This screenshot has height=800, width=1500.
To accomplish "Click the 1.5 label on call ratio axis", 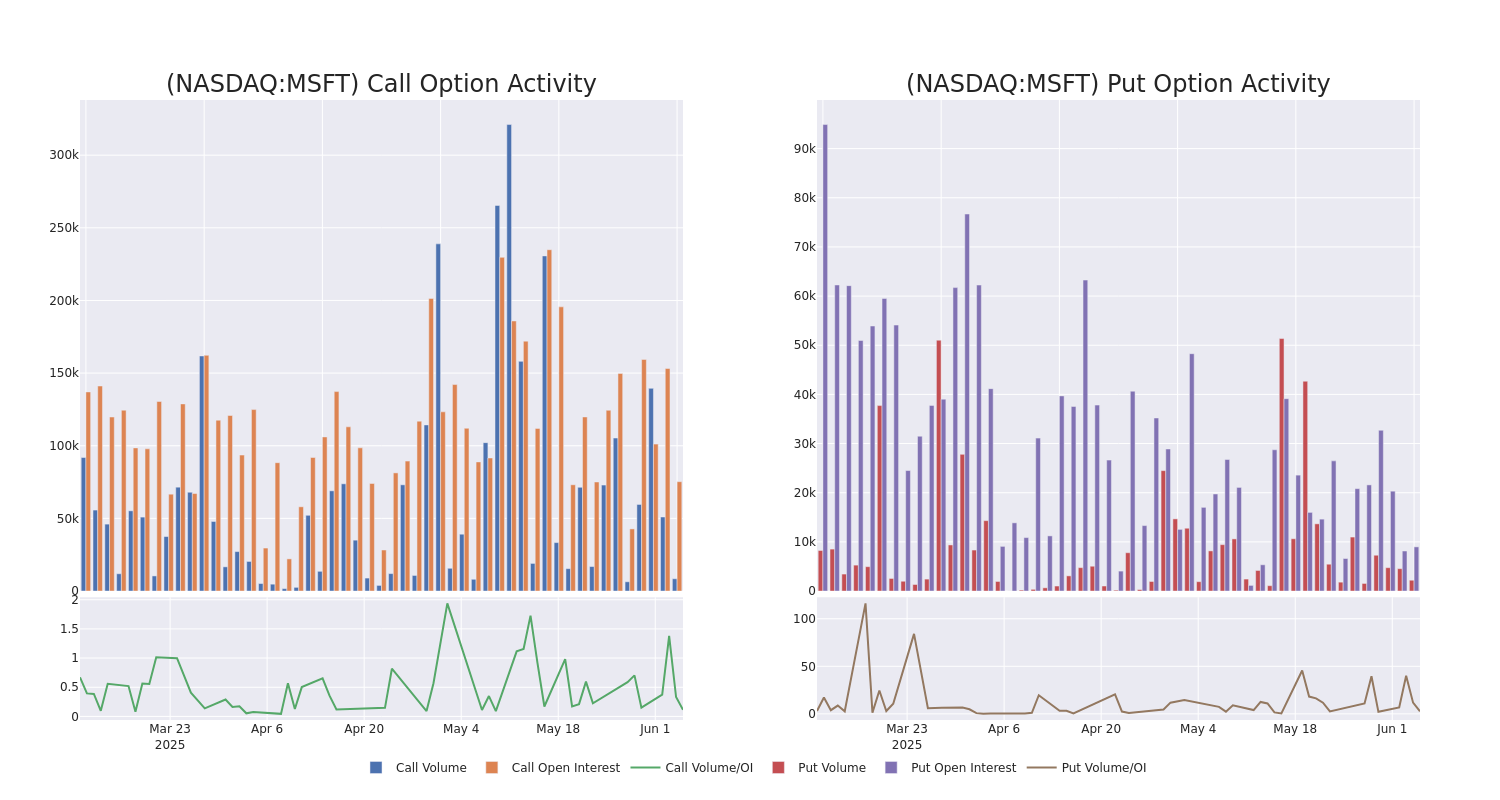I will click(69, 629).
